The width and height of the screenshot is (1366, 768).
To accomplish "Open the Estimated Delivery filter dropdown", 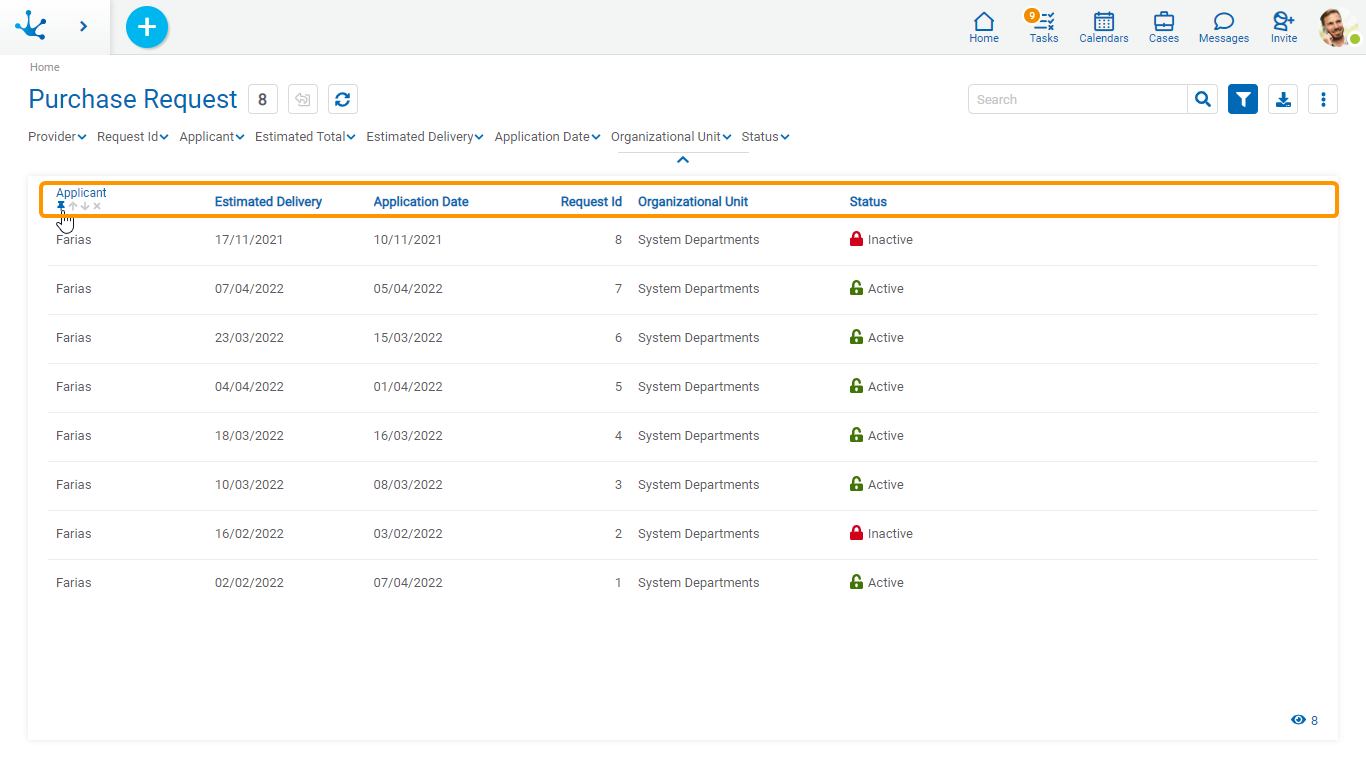I will coord(425,137).
